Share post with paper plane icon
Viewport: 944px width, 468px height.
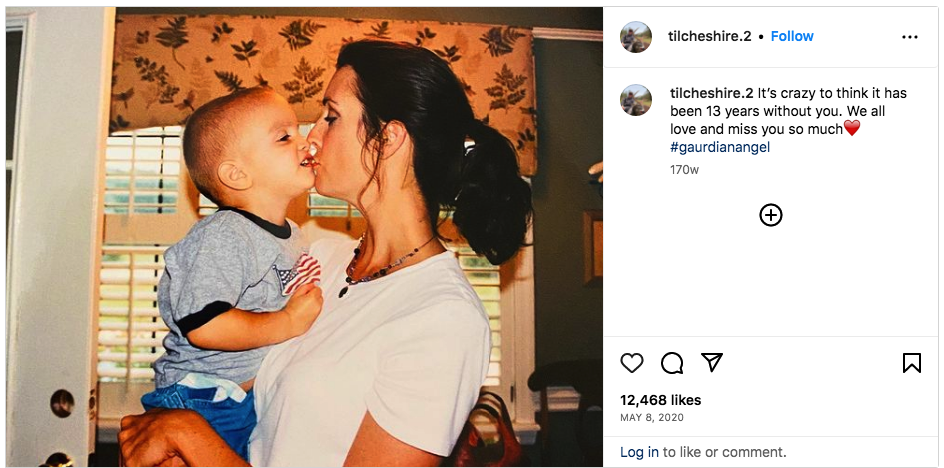(712, 363)
